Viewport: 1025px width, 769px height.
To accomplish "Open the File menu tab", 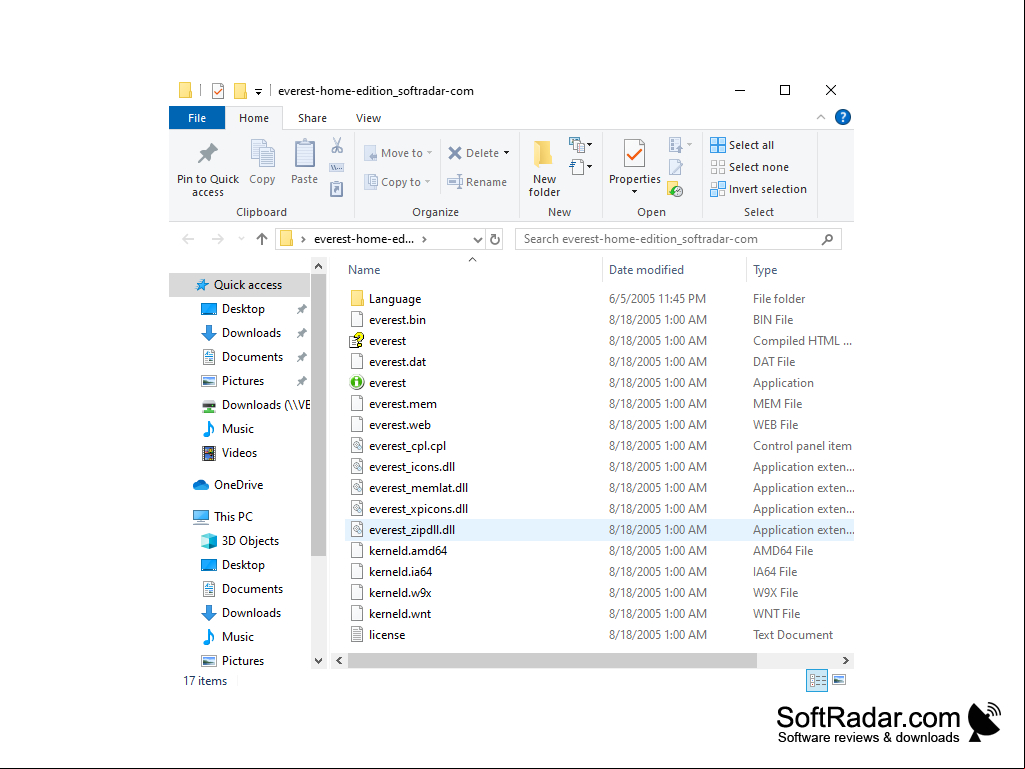I will 197,118.
